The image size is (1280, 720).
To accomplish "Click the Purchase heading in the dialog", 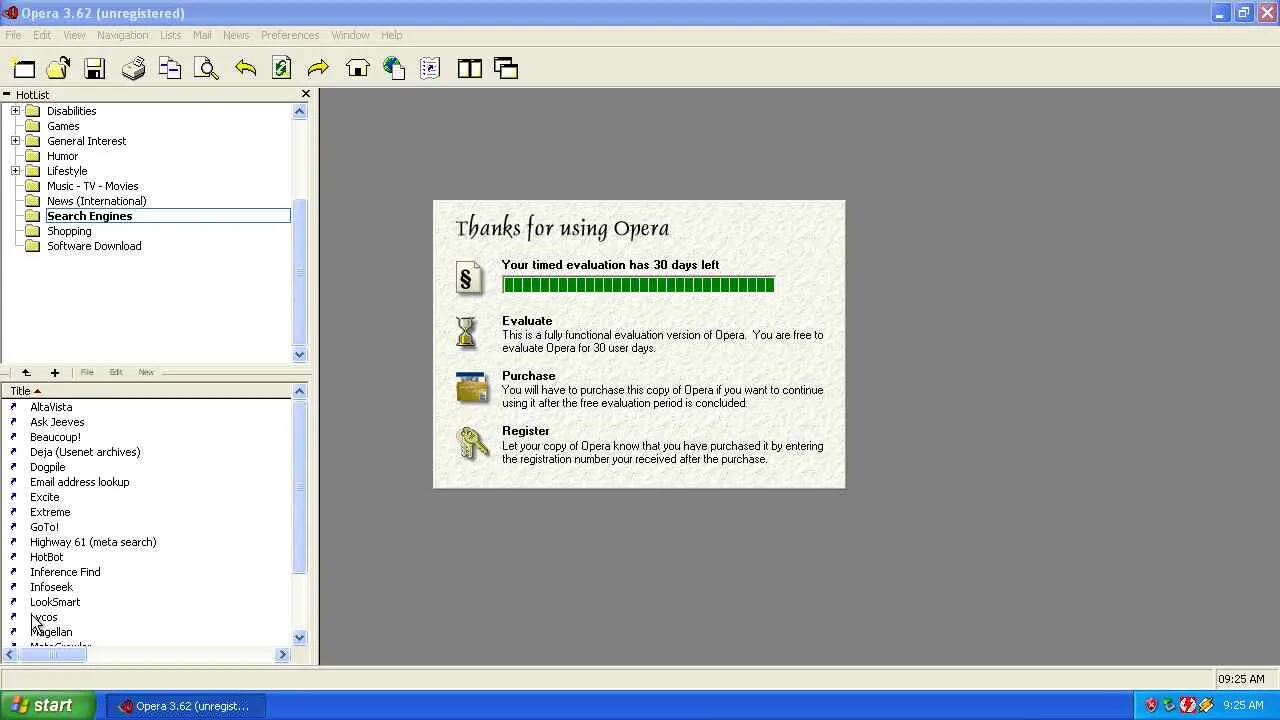I will coord(528,376).
